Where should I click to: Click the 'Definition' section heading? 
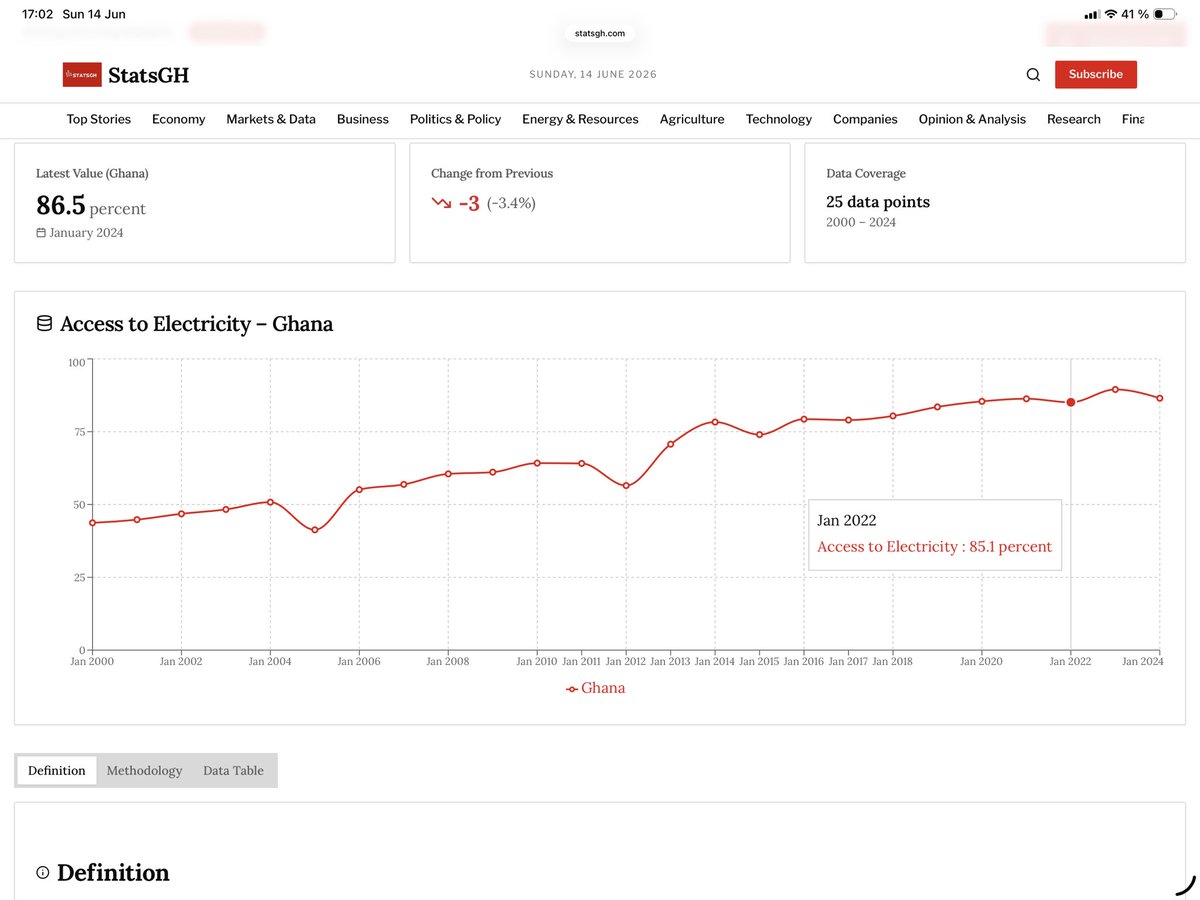point(113,872)
